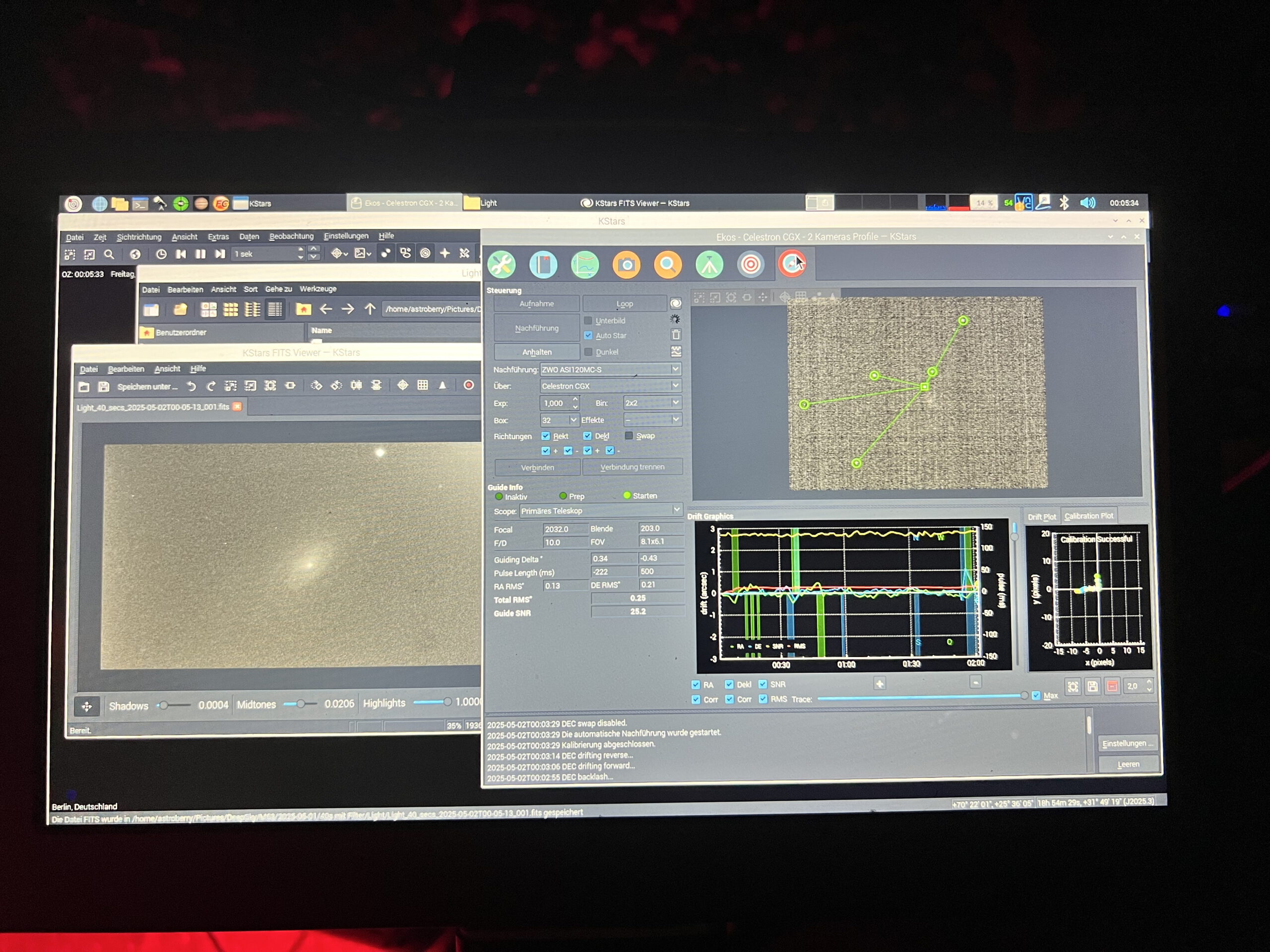Screen dimensions: 1270x952
Task: Open Werkzeuge menu in Light file manager
Action: tap(318, 289)
